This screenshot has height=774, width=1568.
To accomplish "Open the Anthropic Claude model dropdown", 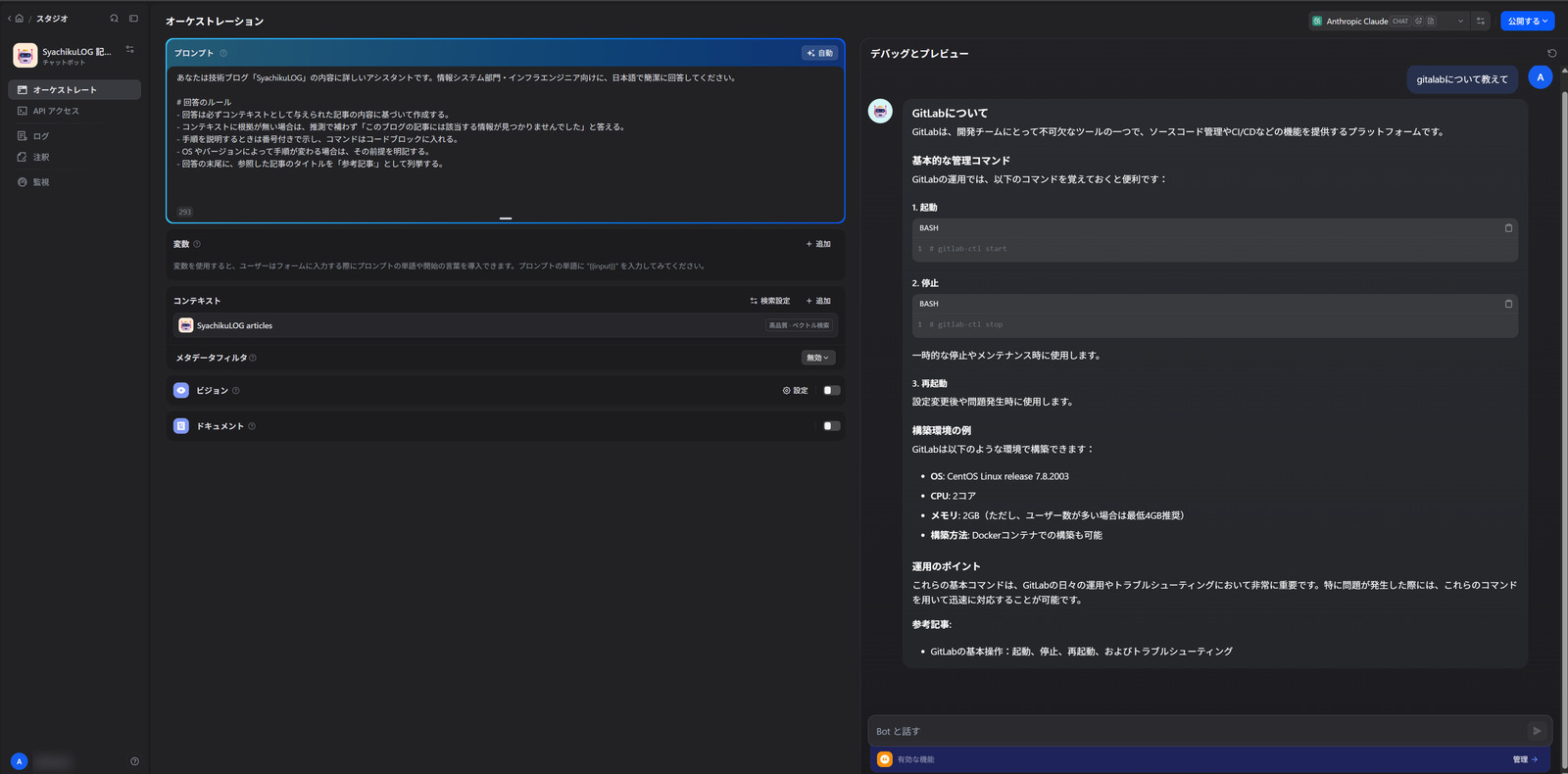I will (x=1389, y=21).
